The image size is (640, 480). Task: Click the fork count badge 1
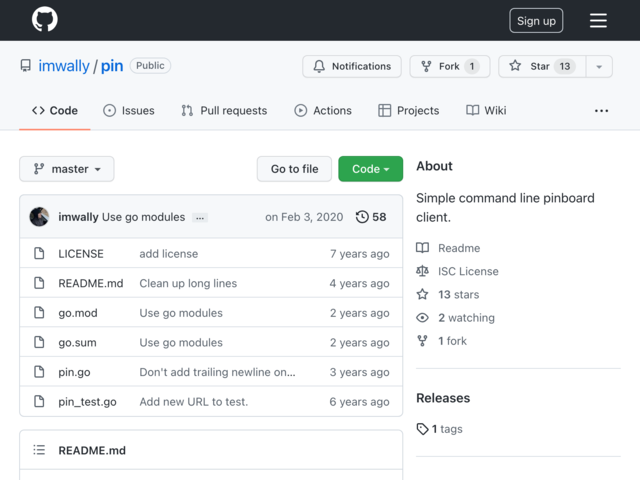[472, 66]
